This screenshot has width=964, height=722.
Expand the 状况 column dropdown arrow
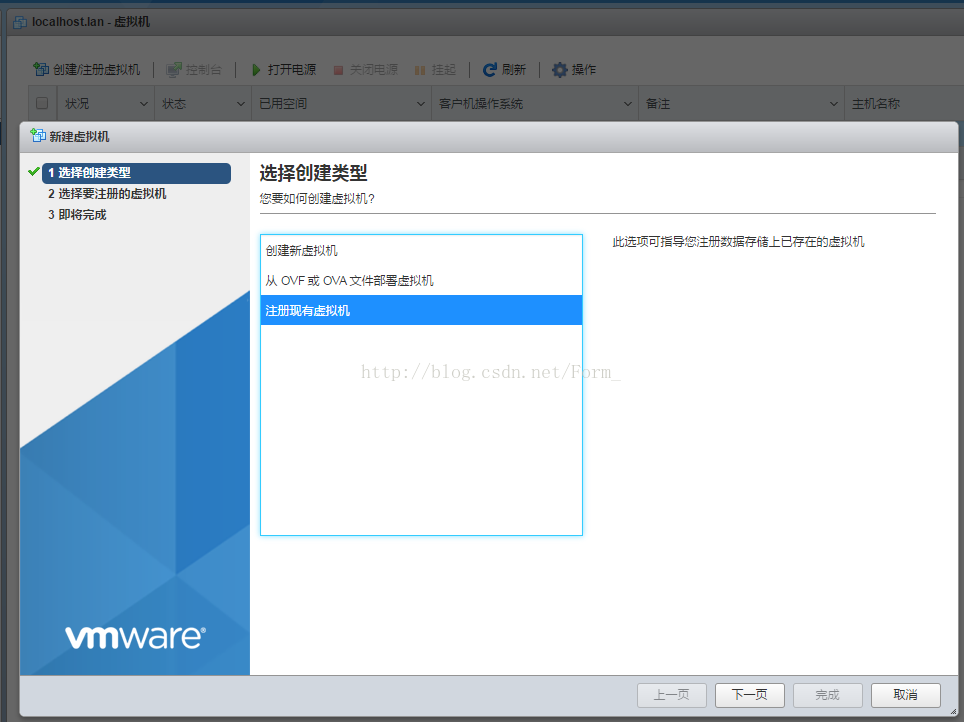tap(144, 104)
